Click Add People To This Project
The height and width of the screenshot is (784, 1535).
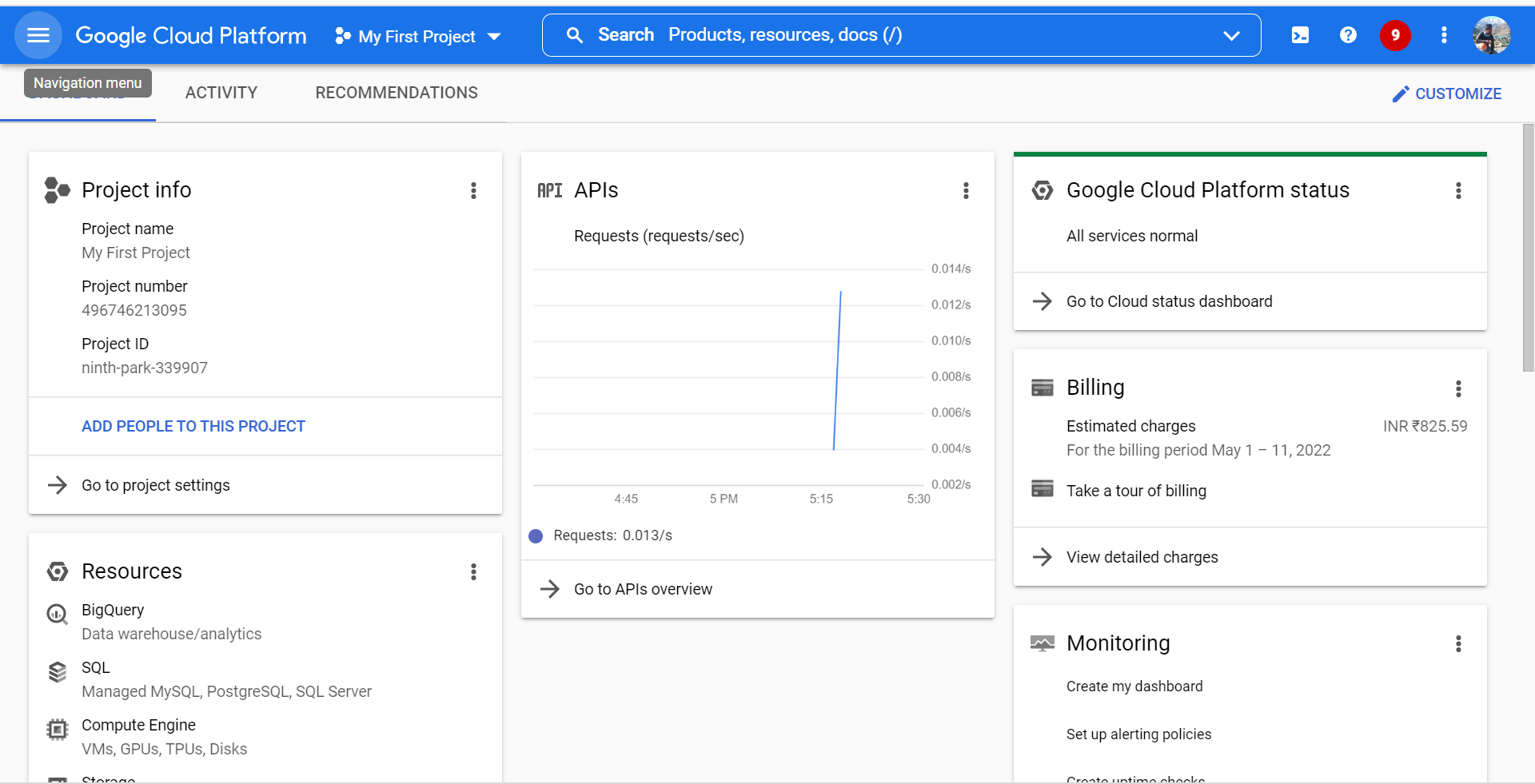(193, 426)
